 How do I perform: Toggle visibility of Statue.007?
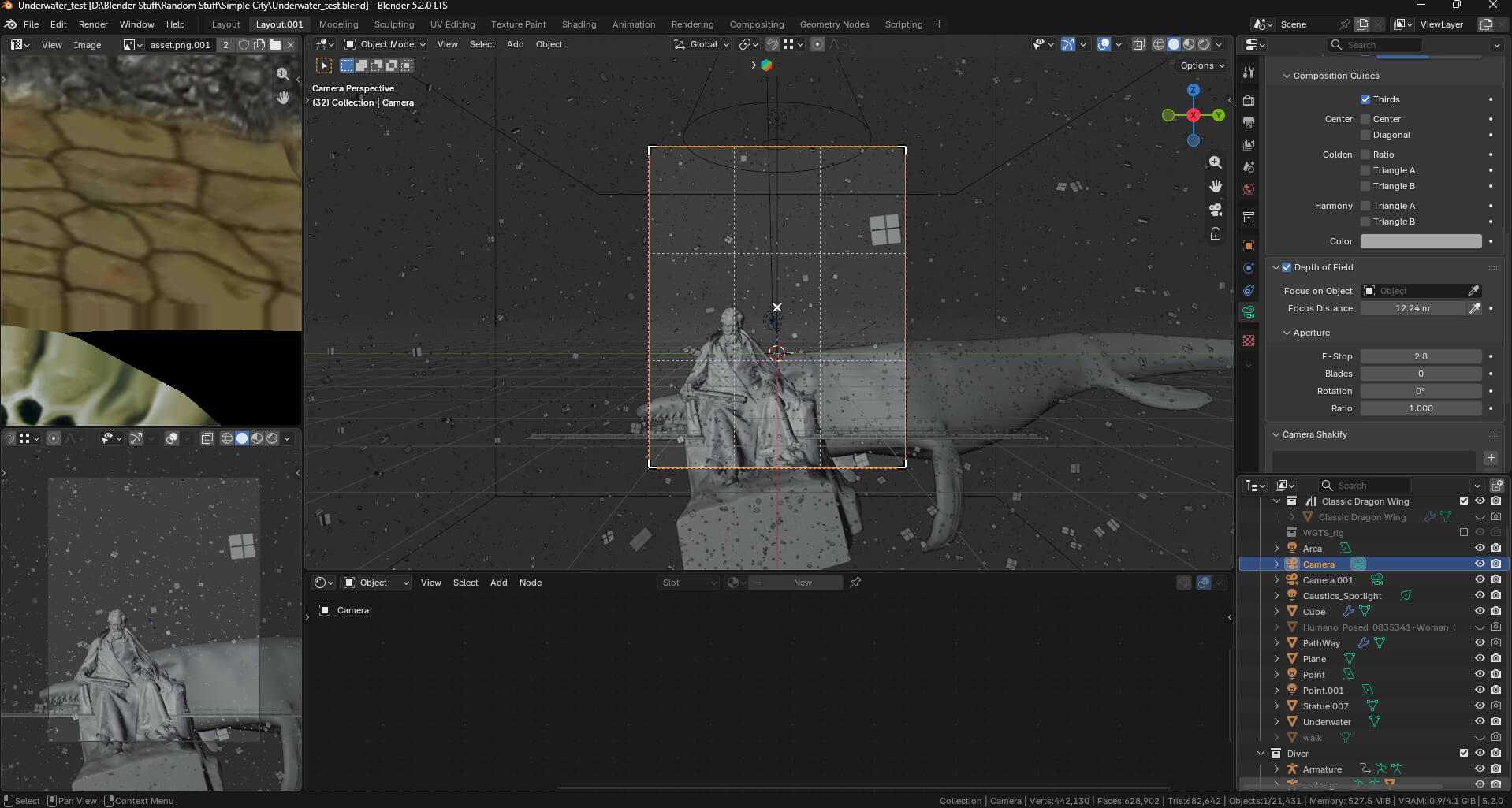click(1480, 706)
